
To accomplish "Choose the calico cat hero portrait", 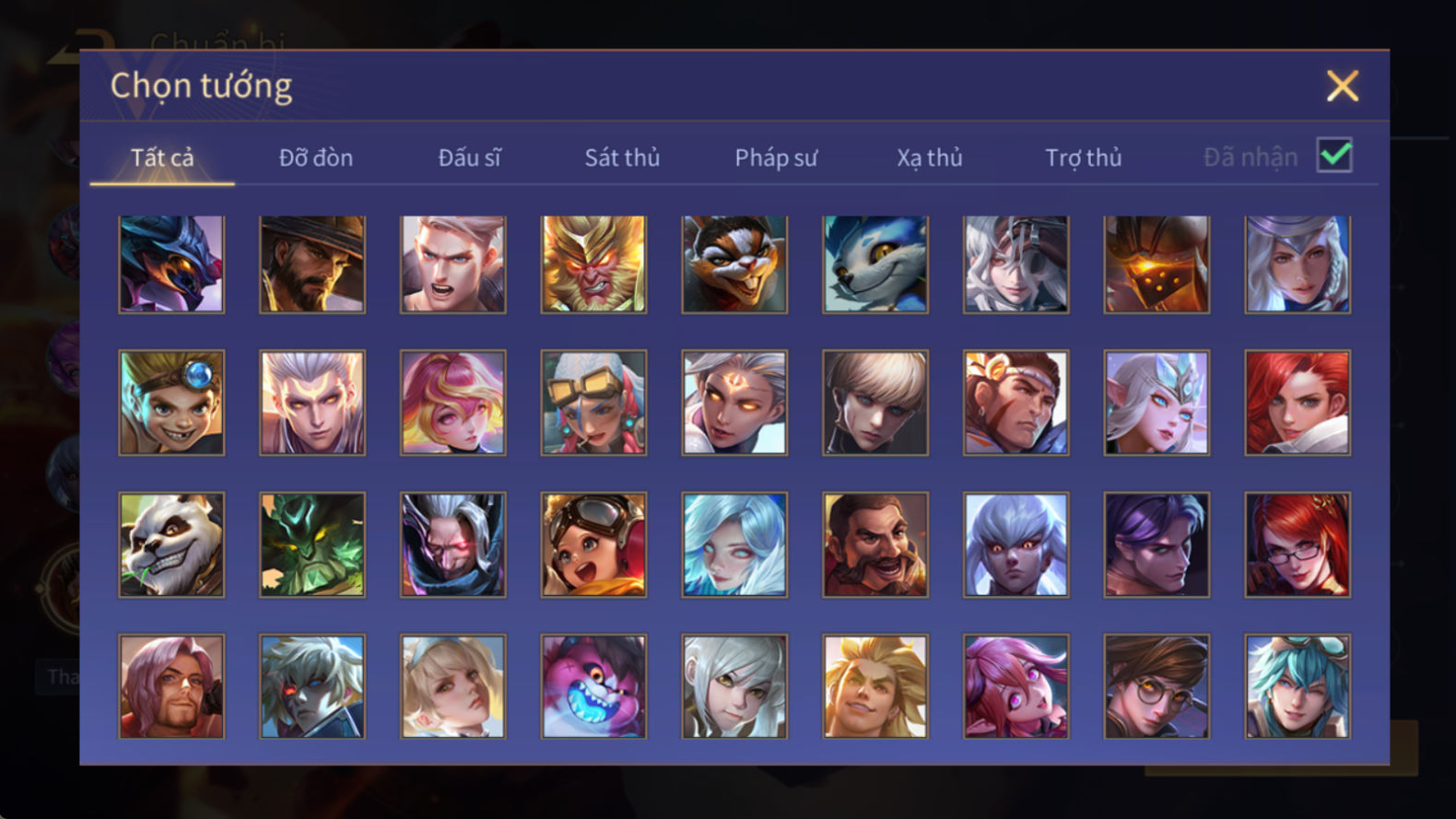I will point(734,264).
